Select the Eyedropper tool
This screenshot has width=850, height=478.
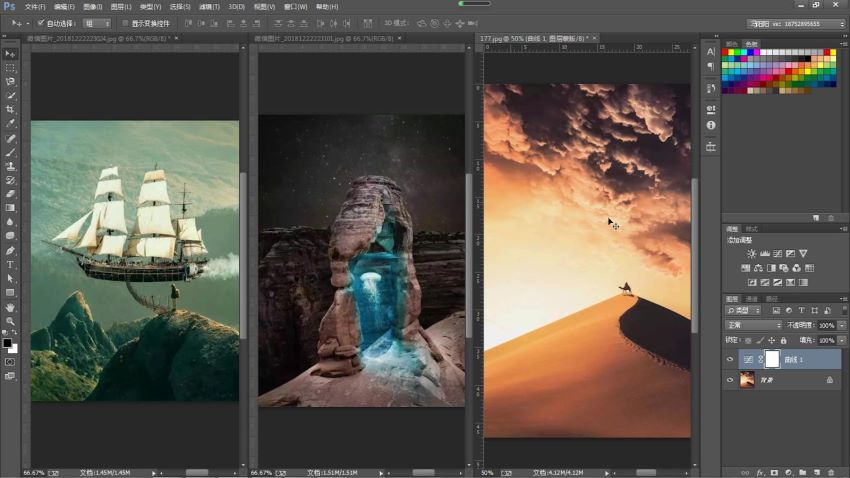tap(10, 124)
